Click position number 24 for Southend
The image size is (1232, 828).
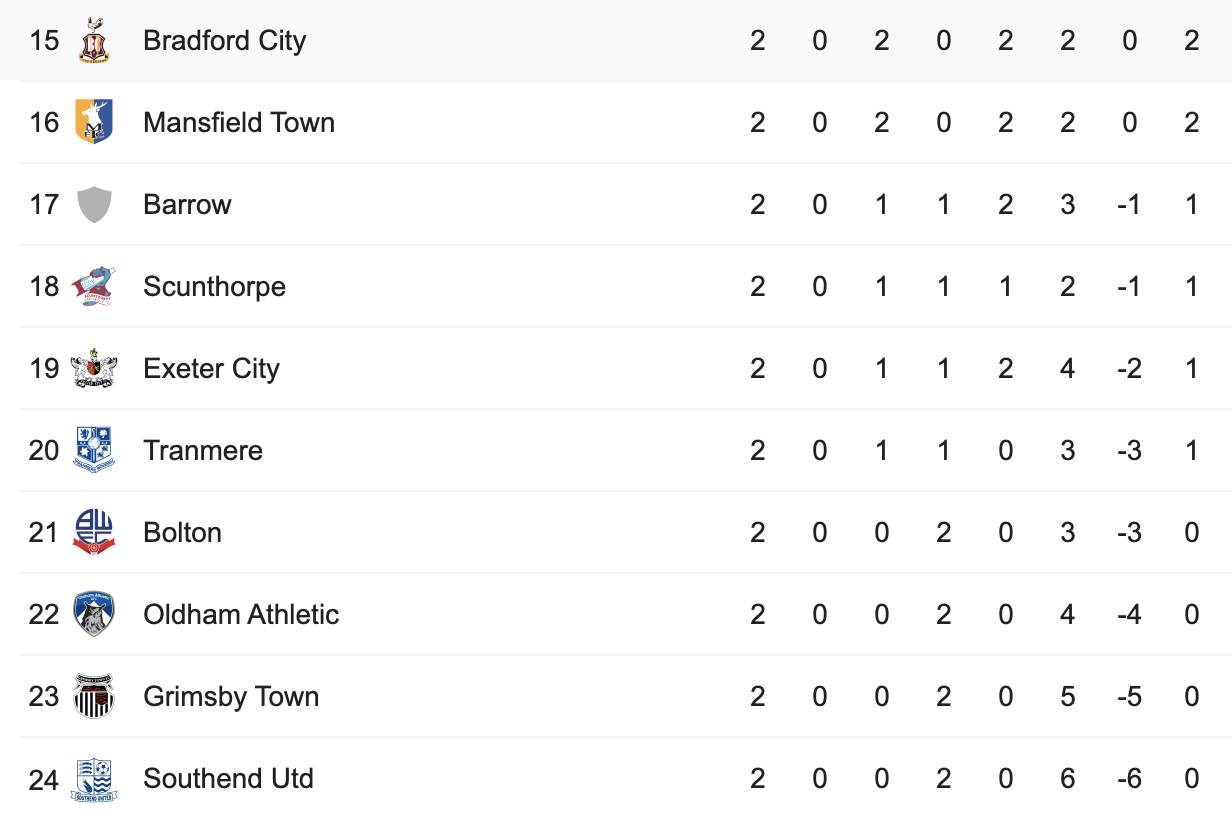click(x=44, y=779)
